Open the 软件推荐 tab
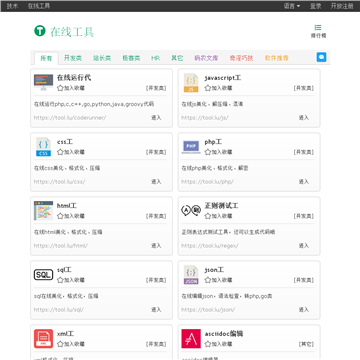 (x=277, y=58)
